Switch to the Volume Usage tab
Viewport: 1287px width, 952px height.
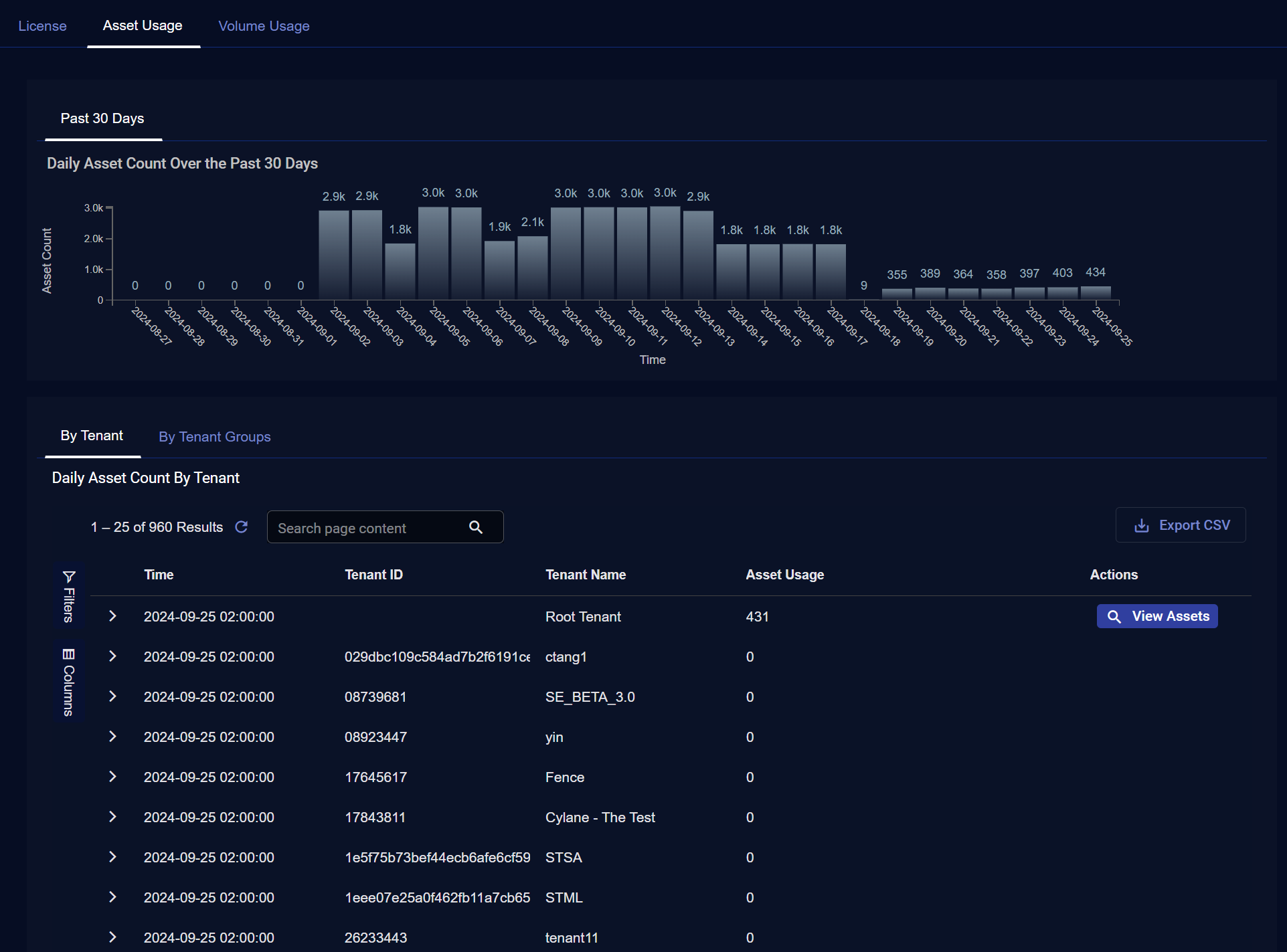[x=264, y=26]
